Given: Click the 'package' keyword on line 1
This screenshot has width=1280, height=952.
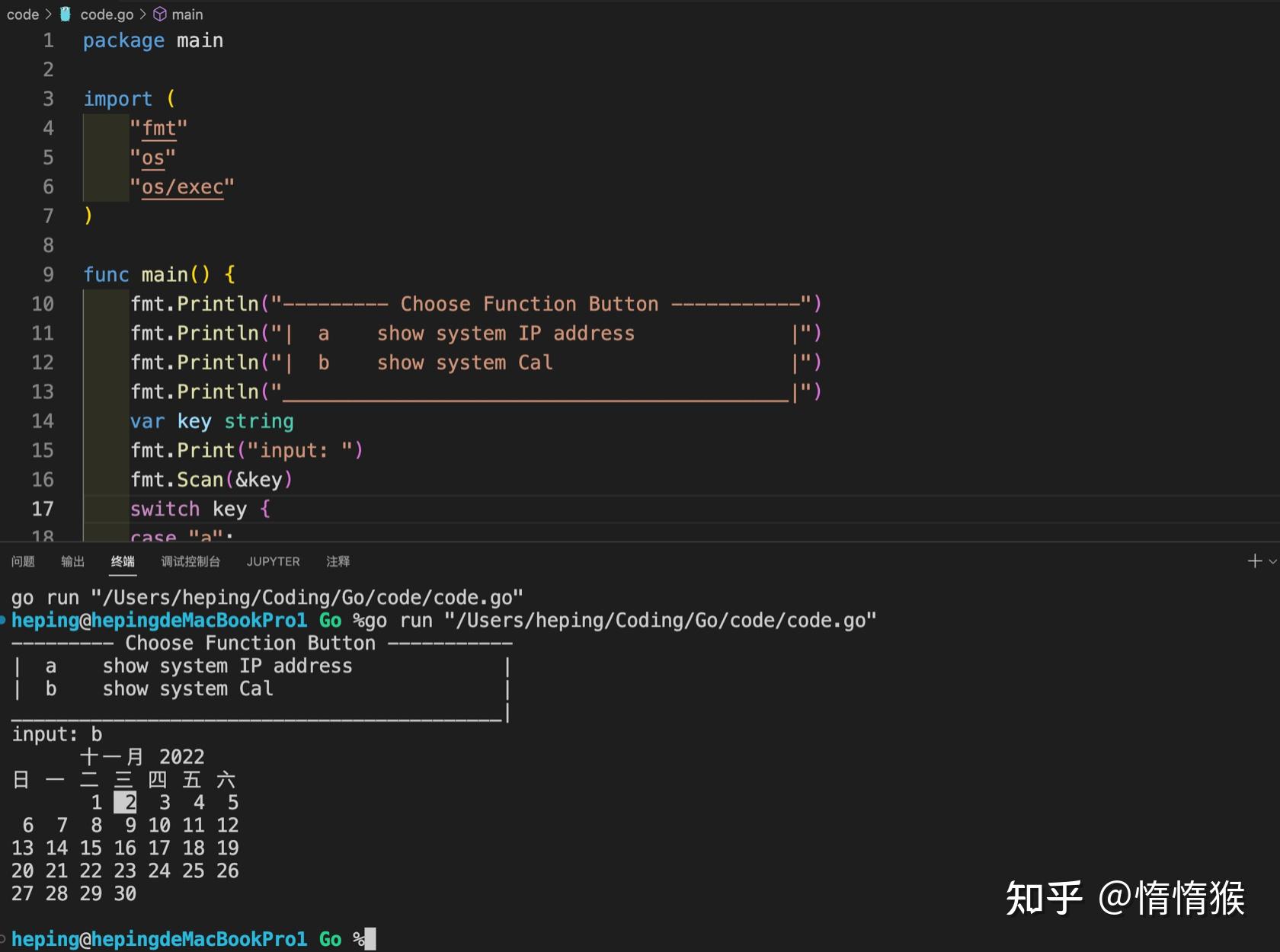Looking at the screenshot, I should (x=123, y=40).
